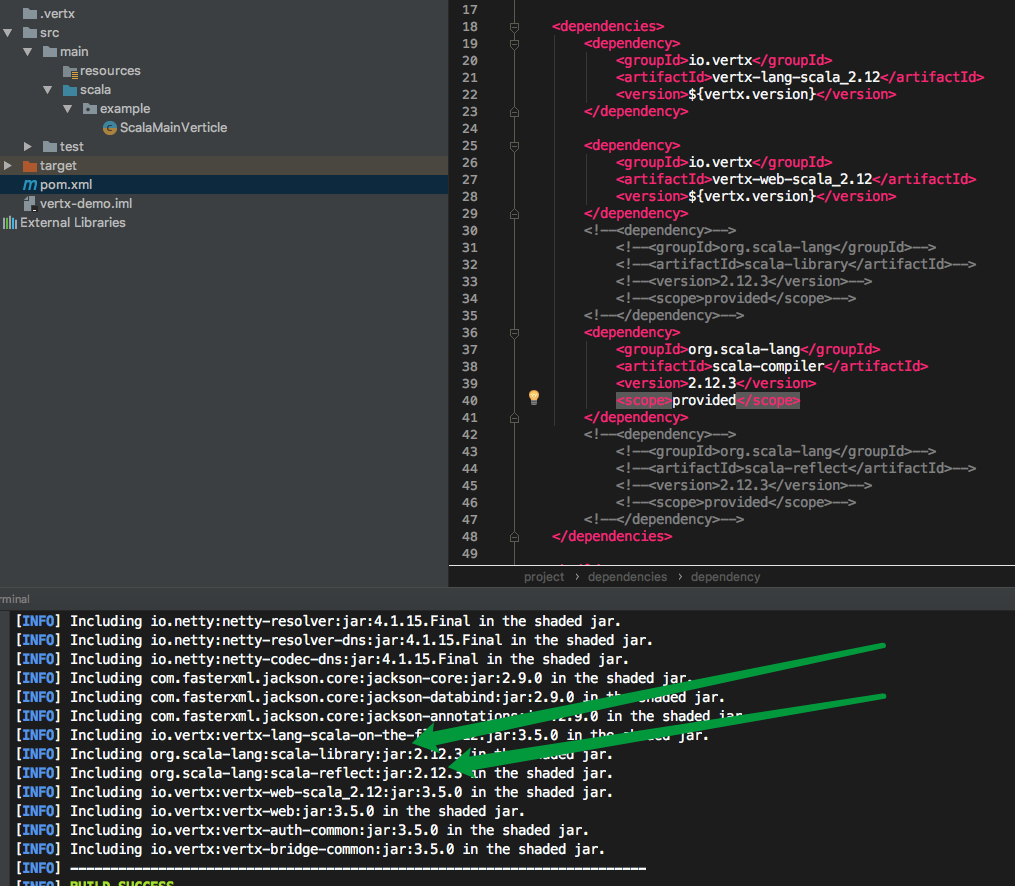1015x886 pixels.
Task: Click the src folder icon
Action: (30, 32)
